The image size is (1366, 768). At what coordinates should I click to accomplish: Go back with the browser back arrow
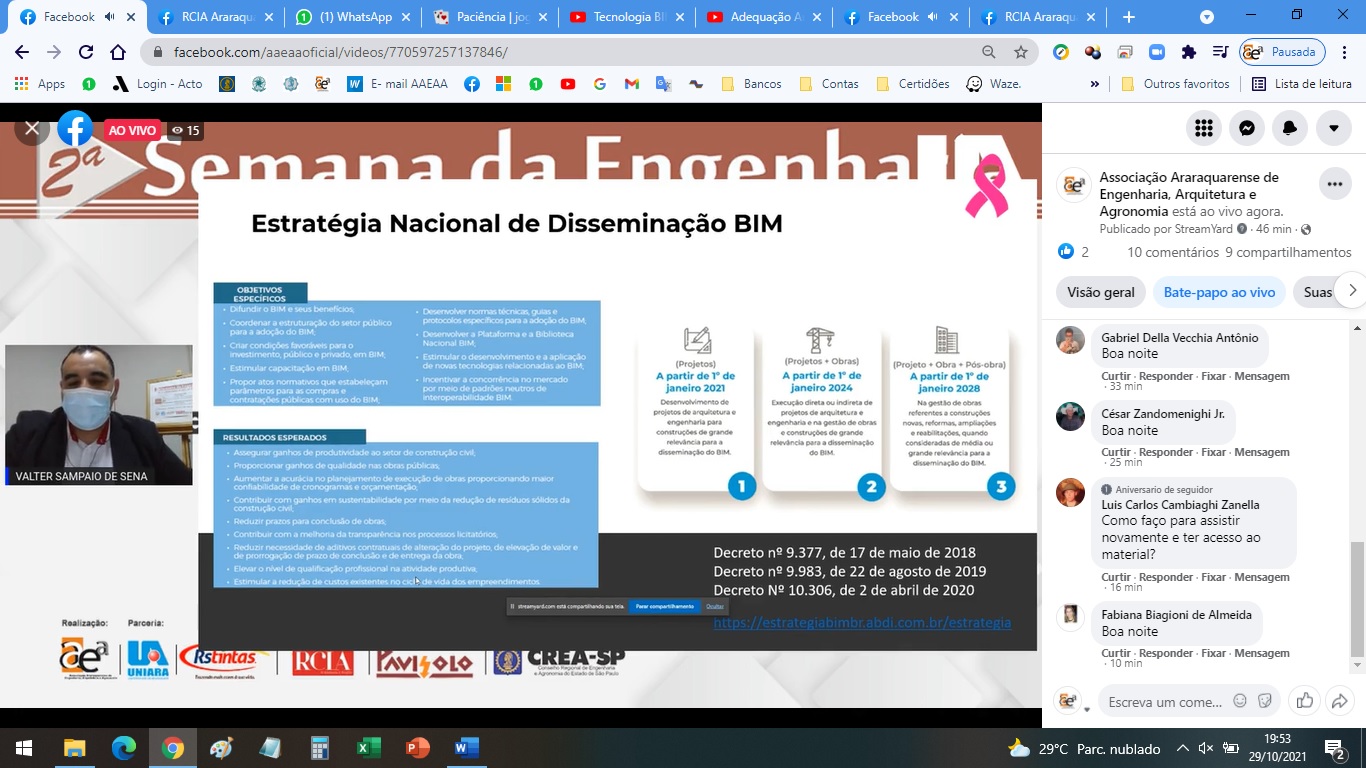click(22, 52)
